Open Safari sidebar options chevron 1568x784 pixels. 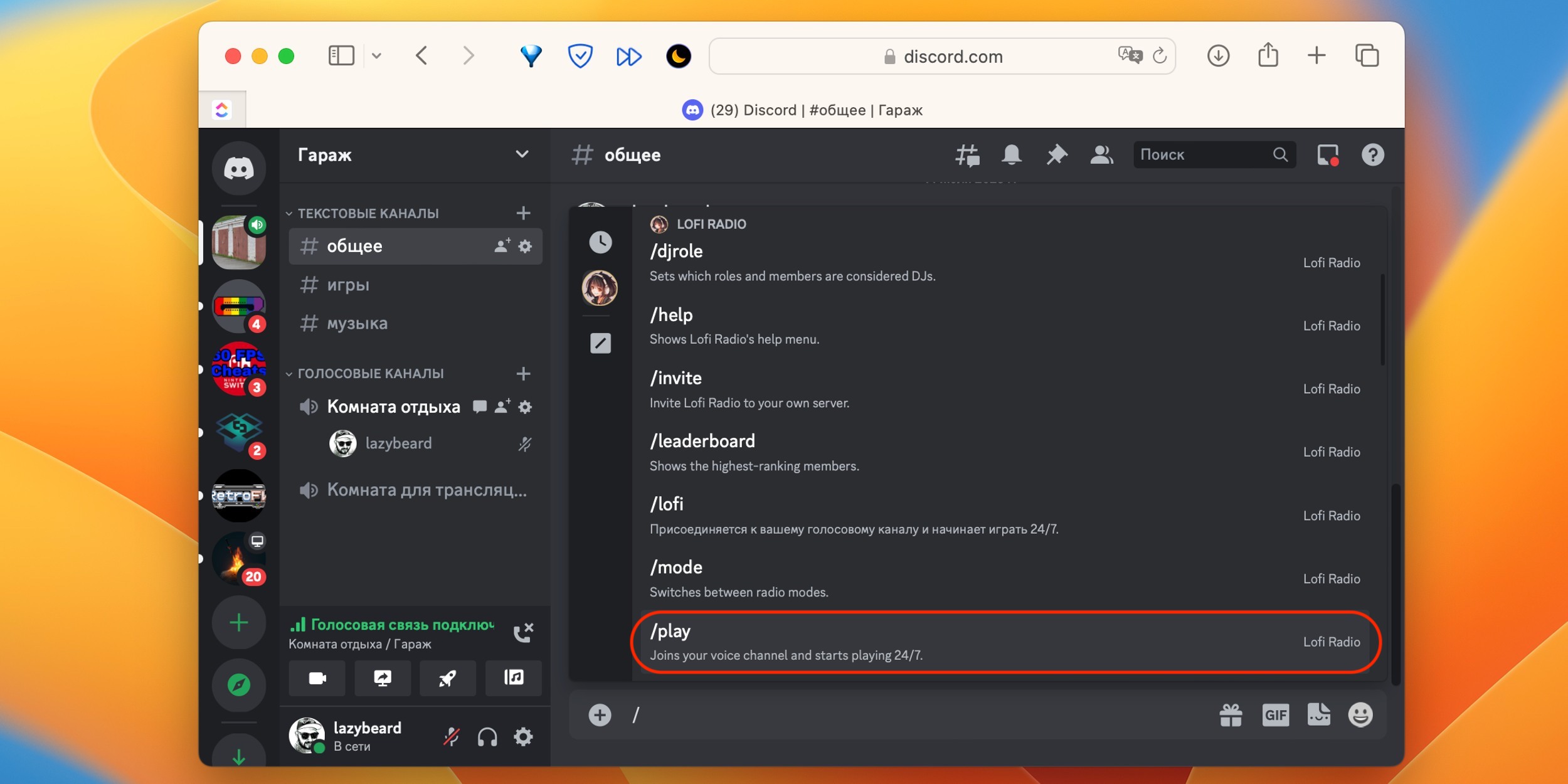pos(376,56)
